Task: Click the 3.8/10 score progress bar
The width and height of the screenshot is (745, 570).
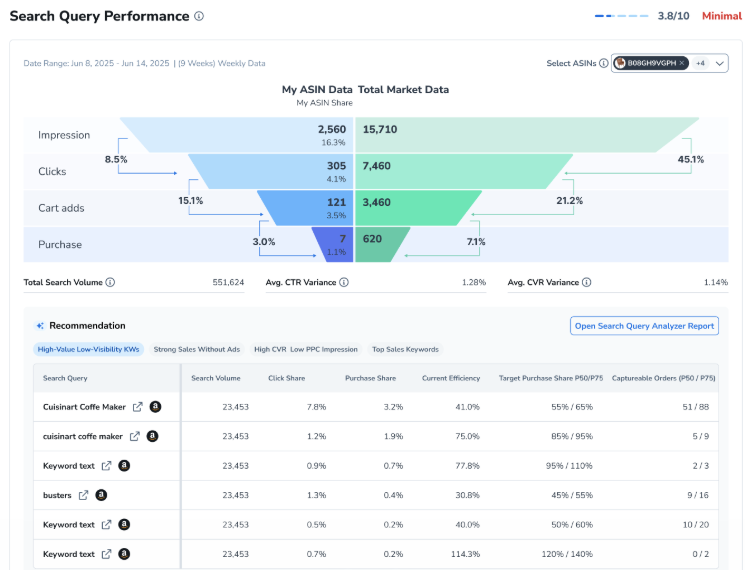Action: click(620, 16)
